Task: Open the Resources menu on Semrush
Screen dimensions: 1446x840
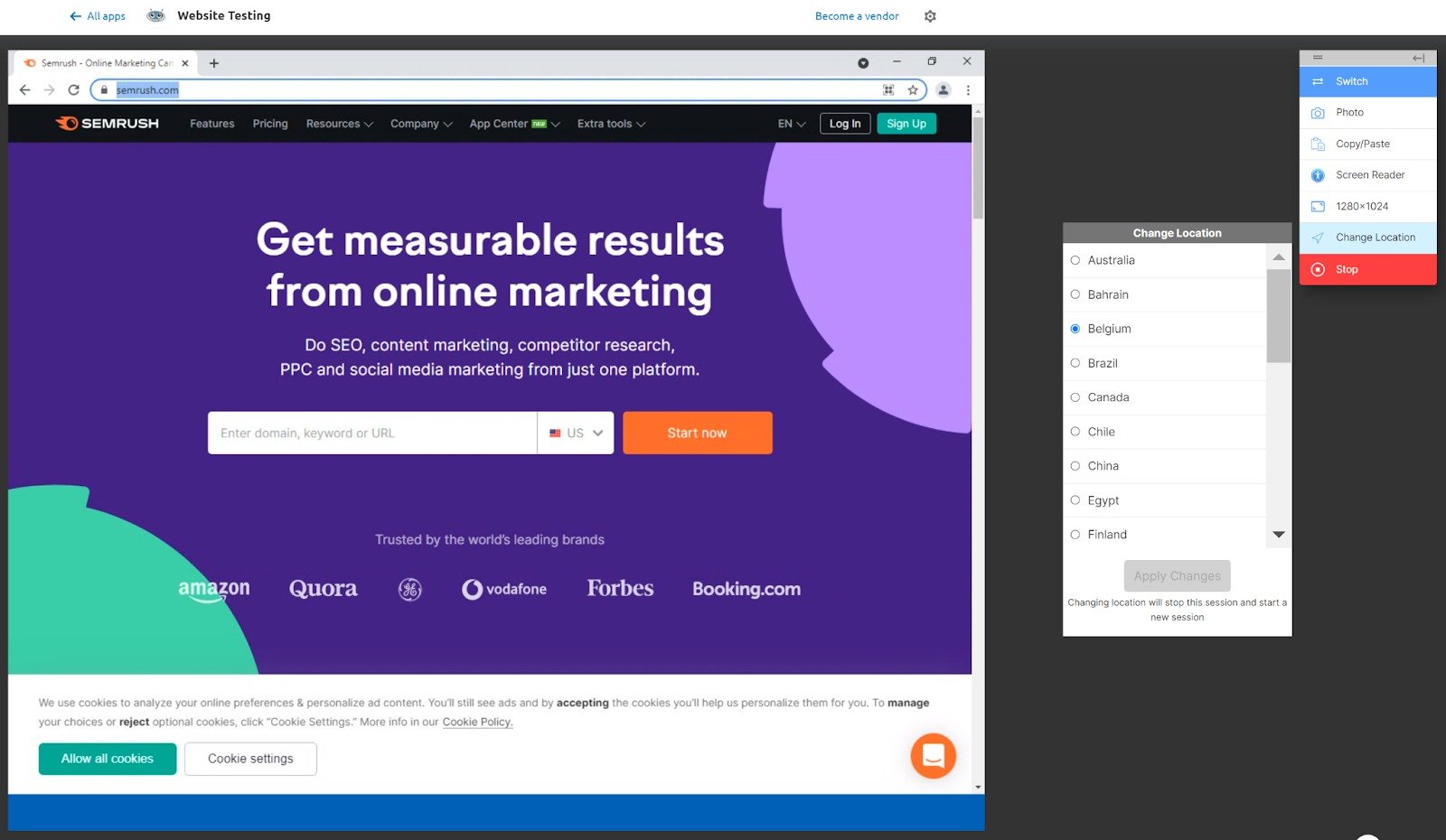Action: pyautogui.click(x=339, y=124)
